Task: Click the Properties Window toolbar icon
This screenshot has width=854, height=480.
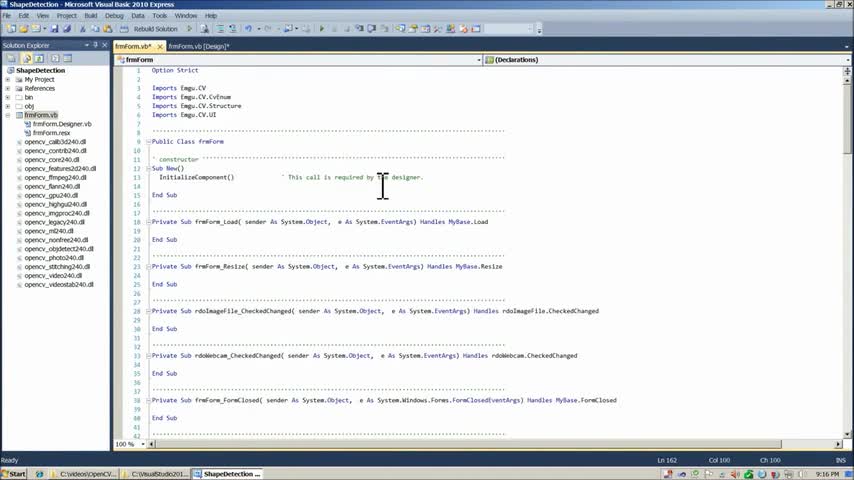Action: [413, 29]
